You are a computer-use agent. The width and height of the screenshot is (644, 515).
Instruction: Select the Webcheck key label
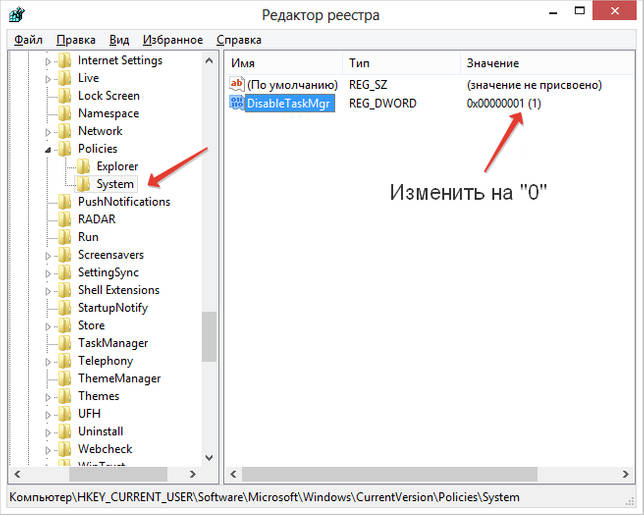(x=105, y=449)
